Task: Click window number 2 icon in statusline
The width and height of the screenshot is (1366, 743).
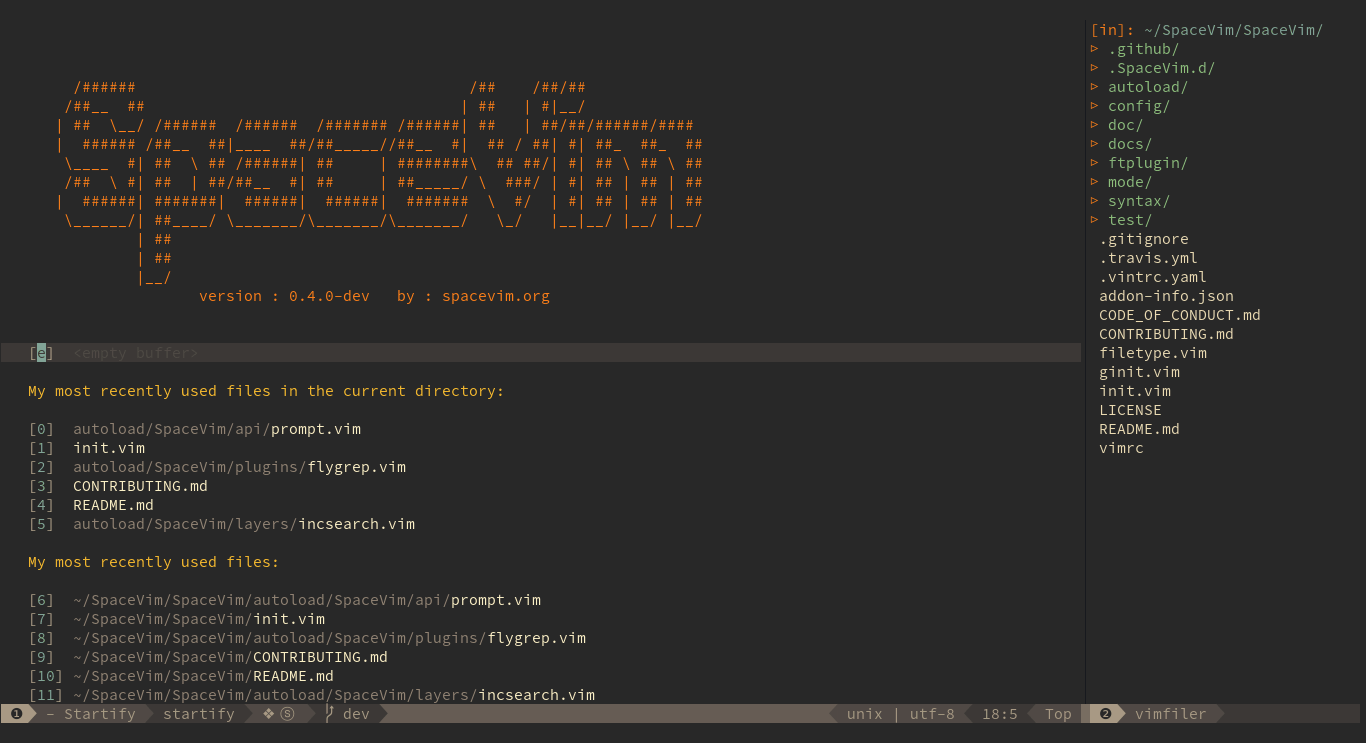Action: pyautogui.click(x=1105, y=714)
